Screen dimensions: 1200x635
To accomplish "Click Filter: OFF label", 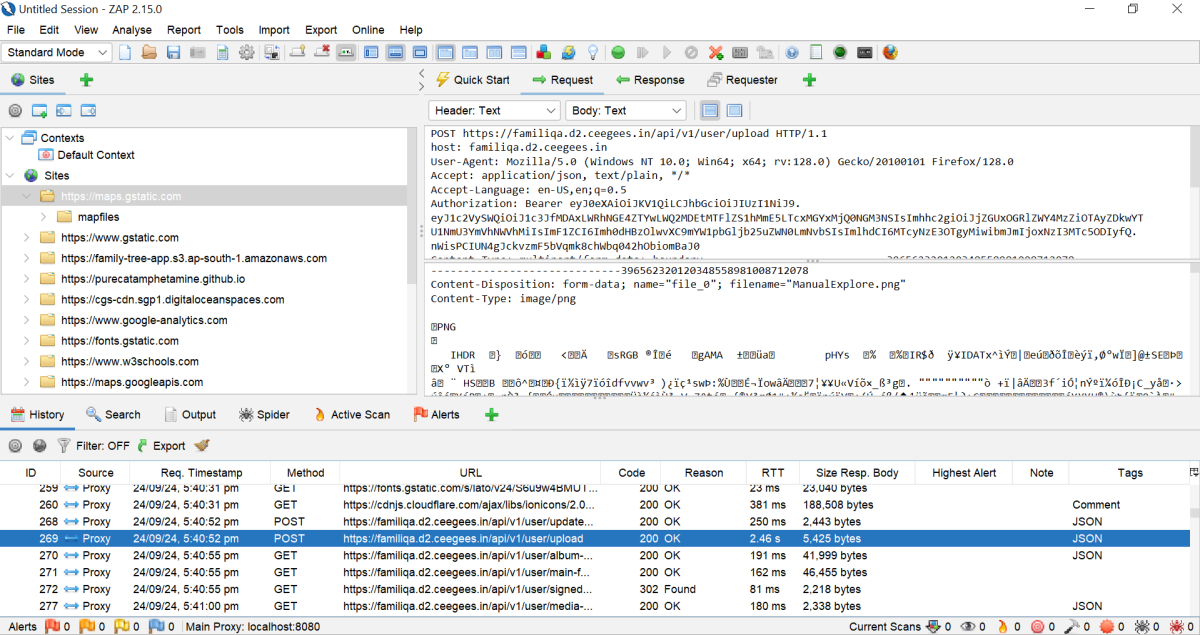I will click(x=103, y=446).
